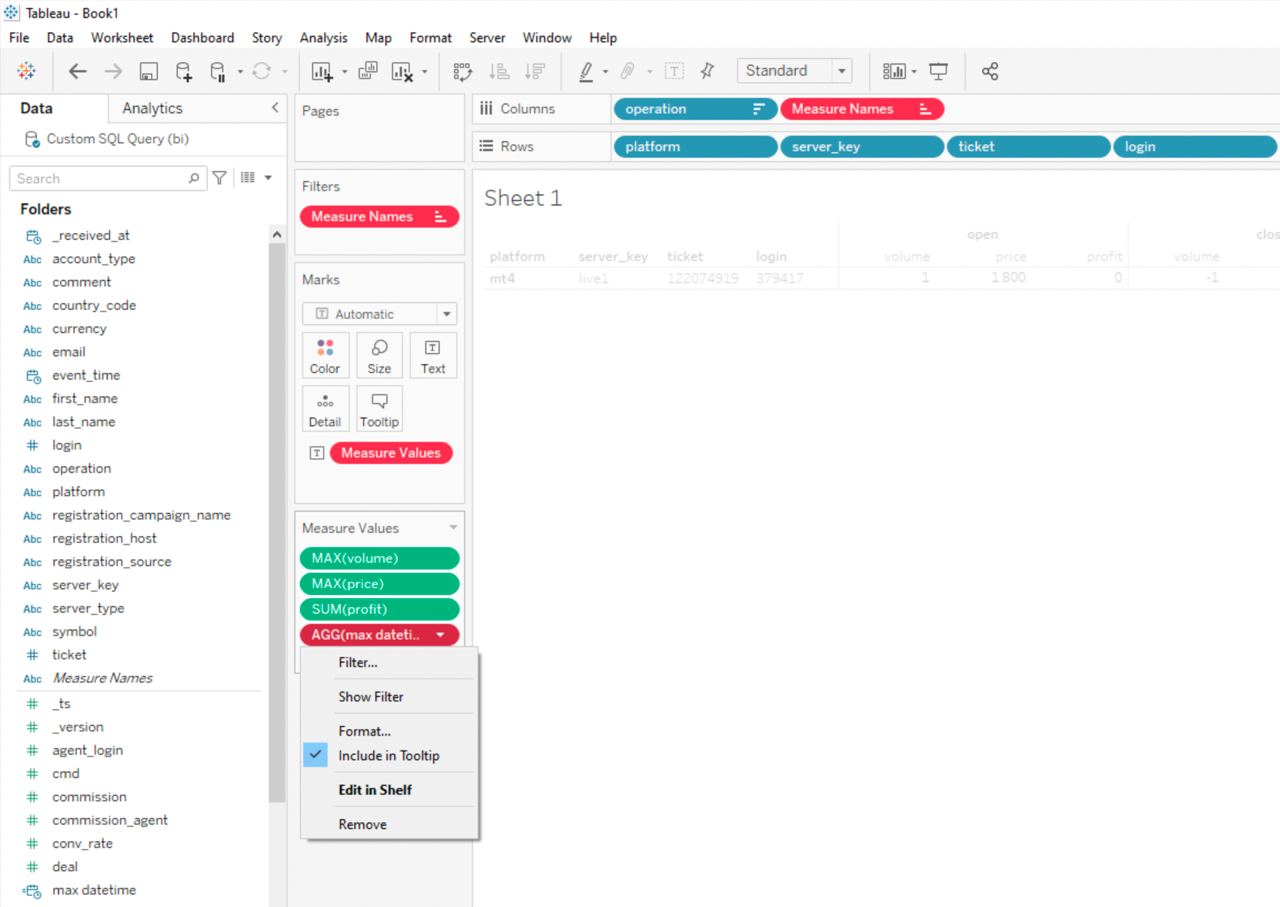
Task: Choose Remove in the context menu
Action: (x=362, y=825)
